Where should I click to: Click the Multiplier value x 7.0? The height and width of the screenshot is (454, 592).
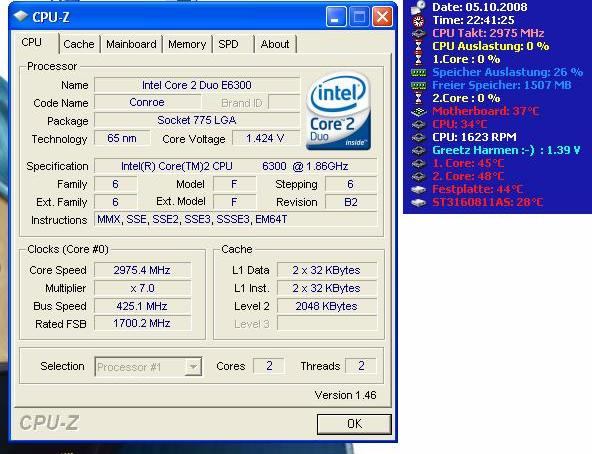pos(142,288)
